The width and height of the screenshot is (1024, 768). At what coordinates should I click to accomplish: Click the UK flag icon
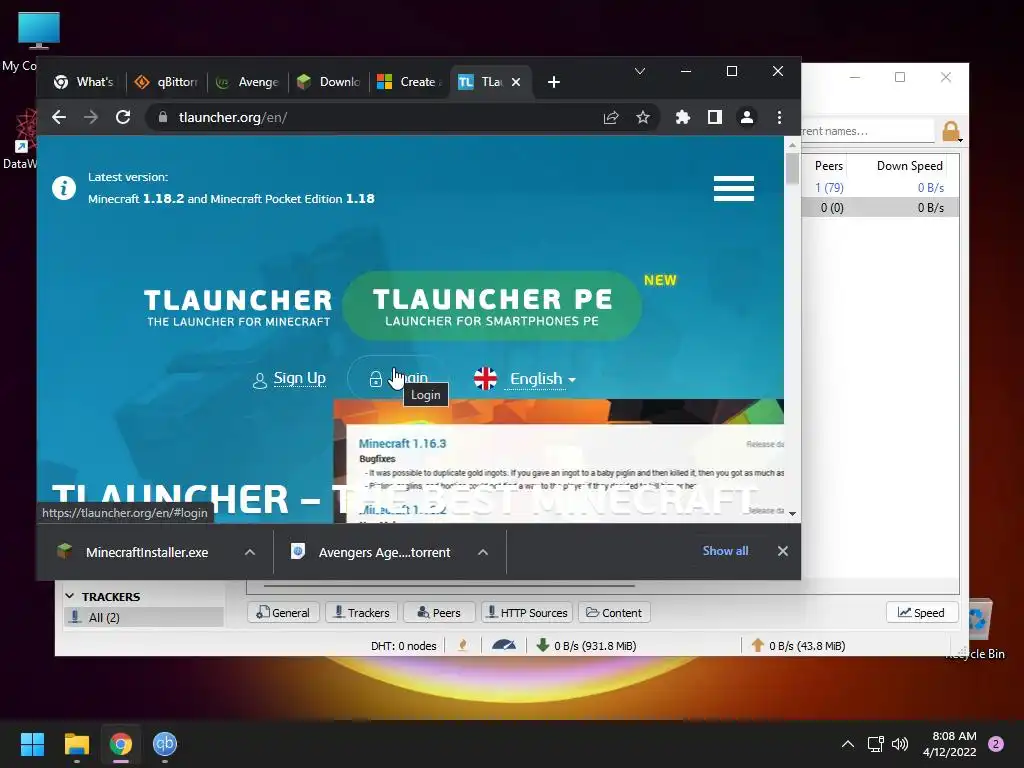point(485,378)
